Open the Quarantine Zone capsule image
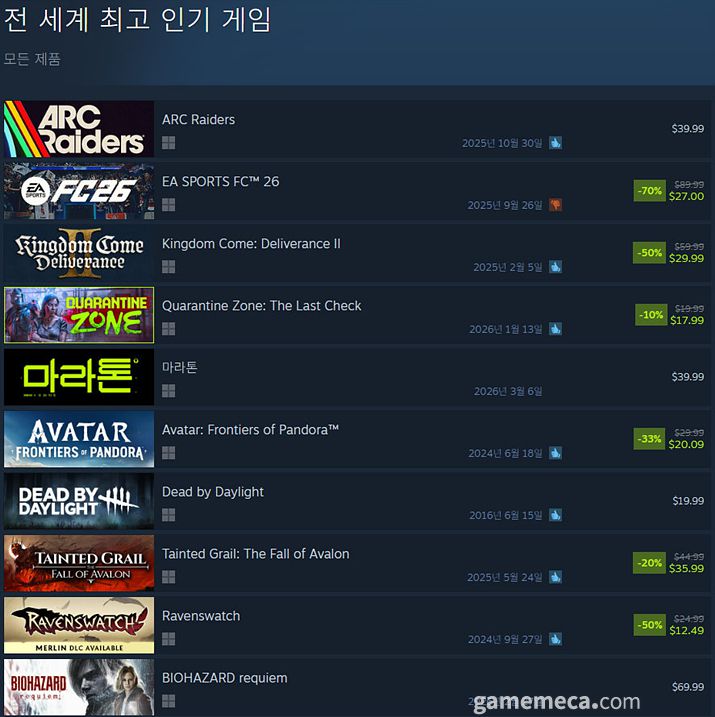The width and height of the screenshot is (715, 717). 79,315
